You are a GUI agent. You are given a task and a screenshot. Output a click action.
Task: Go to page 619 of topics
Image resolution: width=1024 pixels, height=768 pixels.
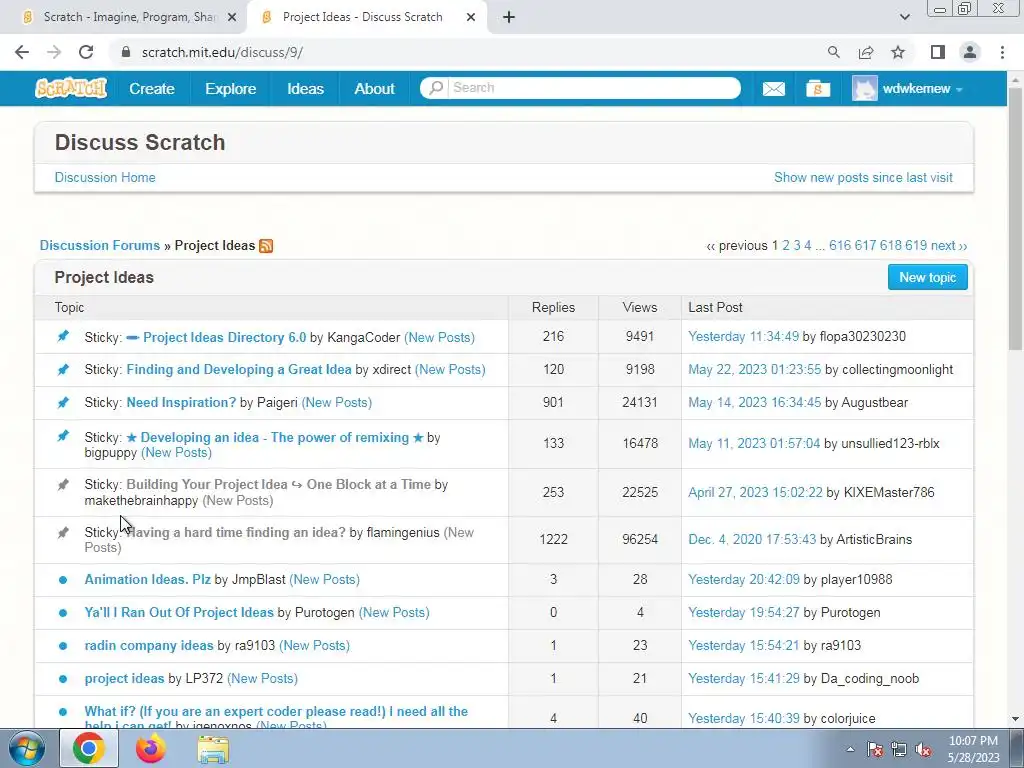point(916,246)
